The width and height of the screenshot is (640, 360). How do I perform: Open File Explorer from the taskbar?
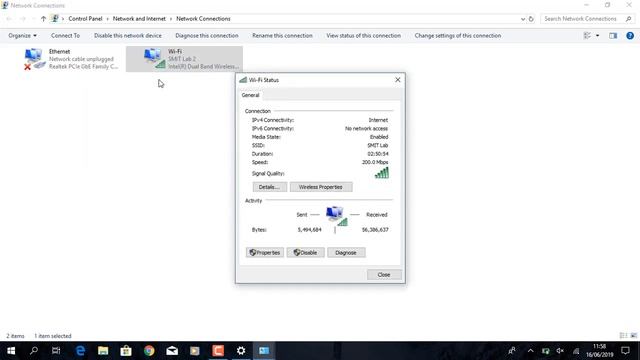[x=103, y=351]
